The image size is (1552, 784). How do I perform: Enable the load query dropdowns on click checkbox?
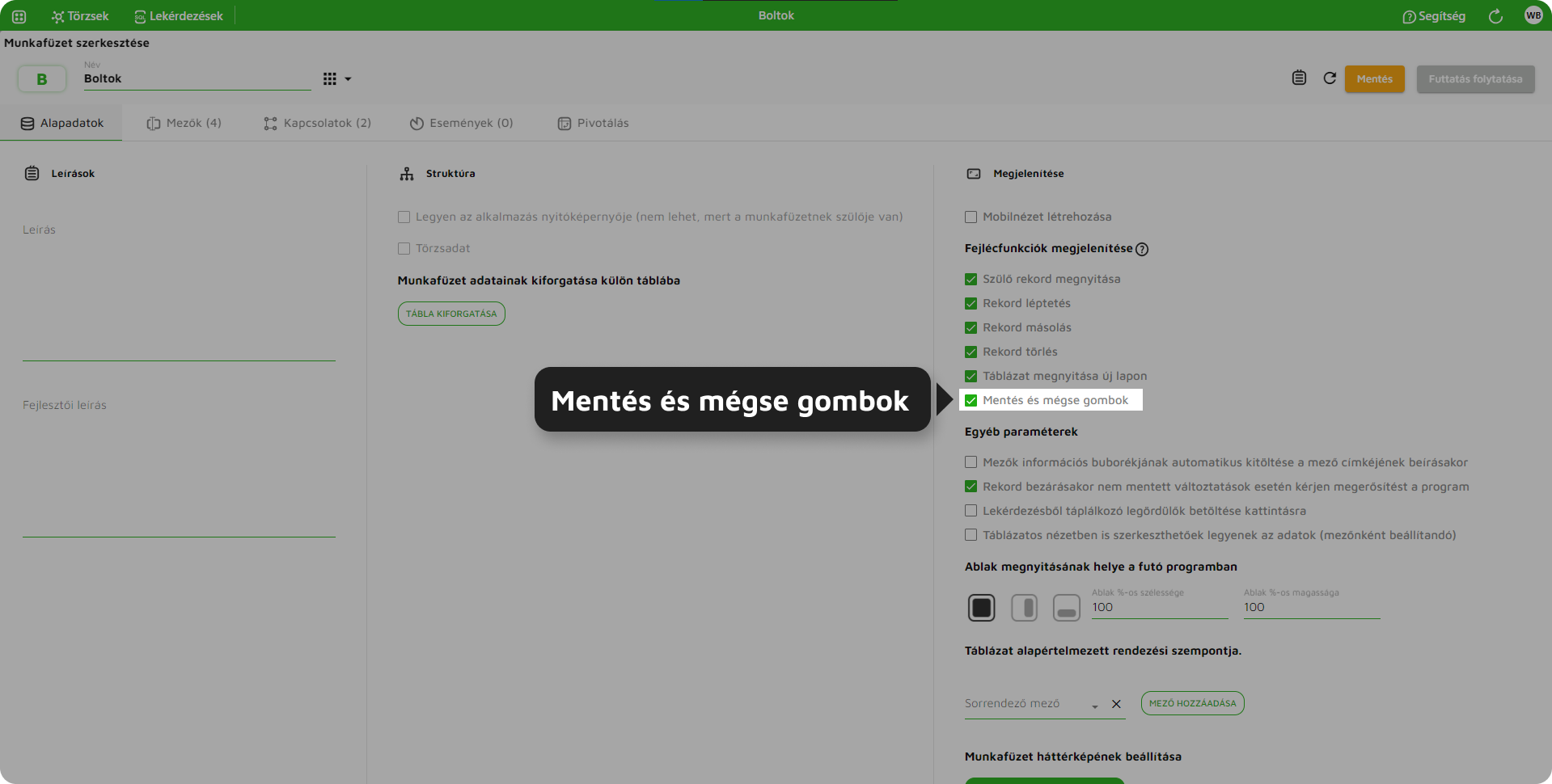pos(971,511)
